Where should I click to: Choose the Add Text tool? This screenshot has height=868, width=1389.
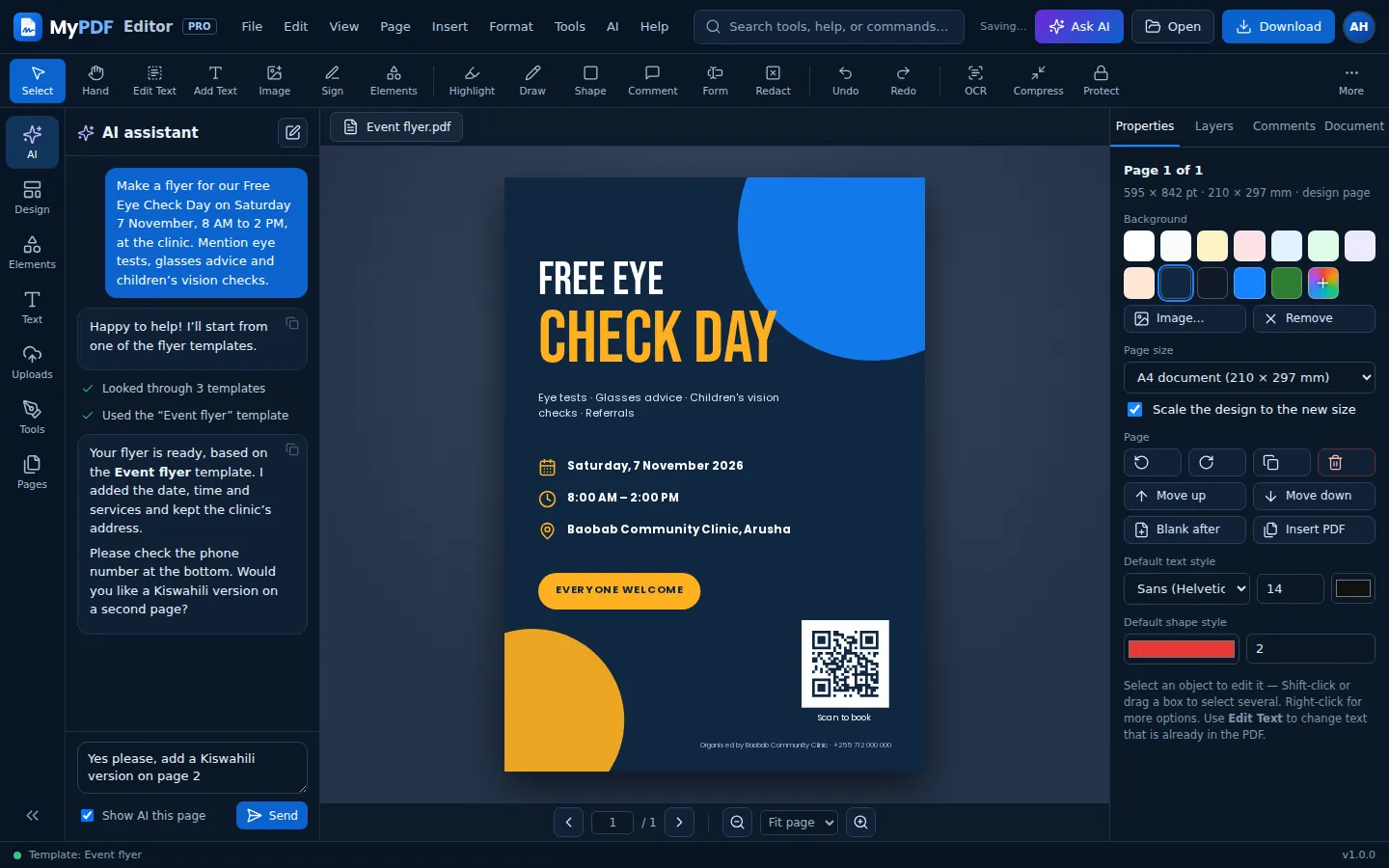pos(215,80)
